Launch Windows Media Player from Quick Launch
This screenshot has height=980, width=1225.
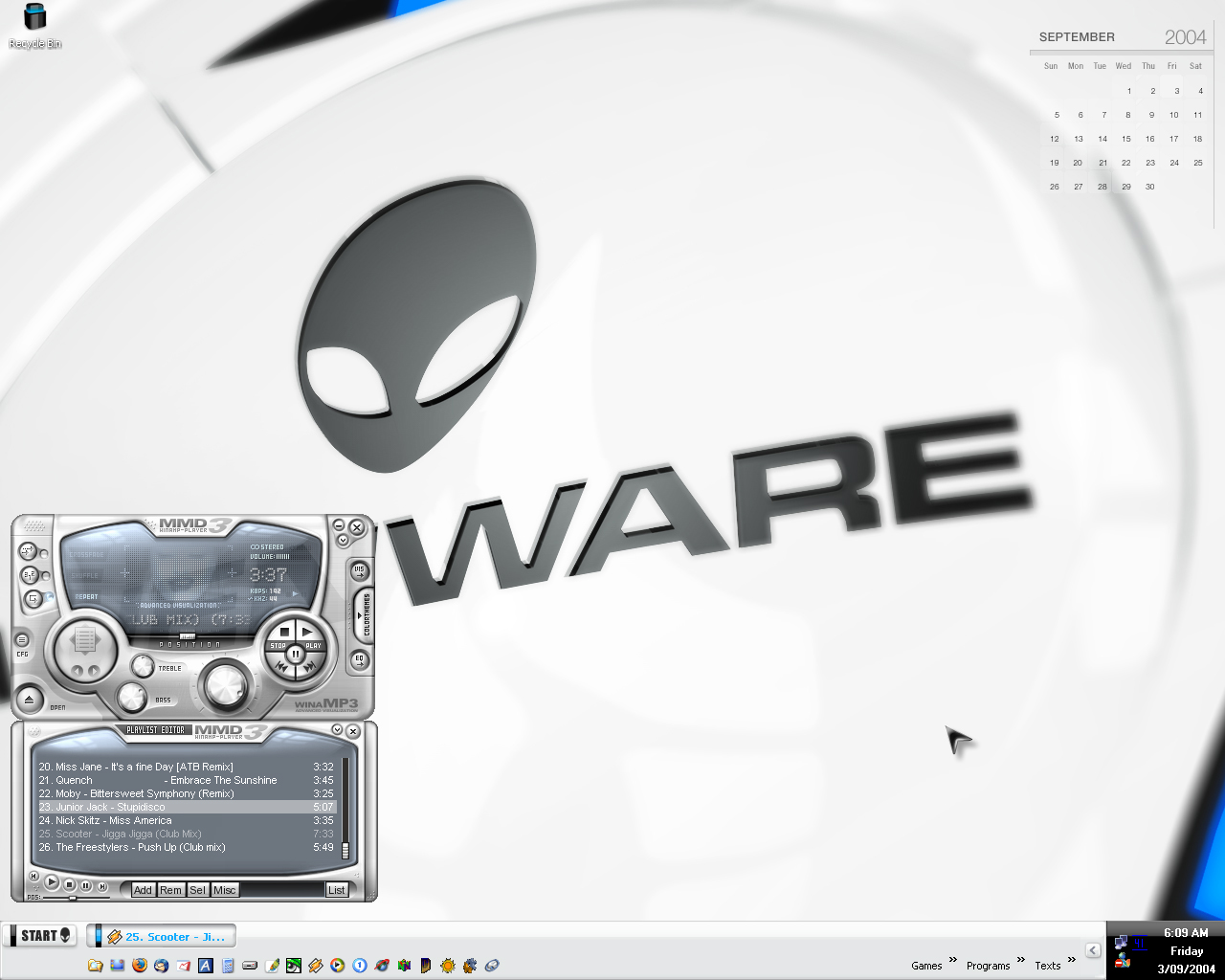tap(337, 966)
